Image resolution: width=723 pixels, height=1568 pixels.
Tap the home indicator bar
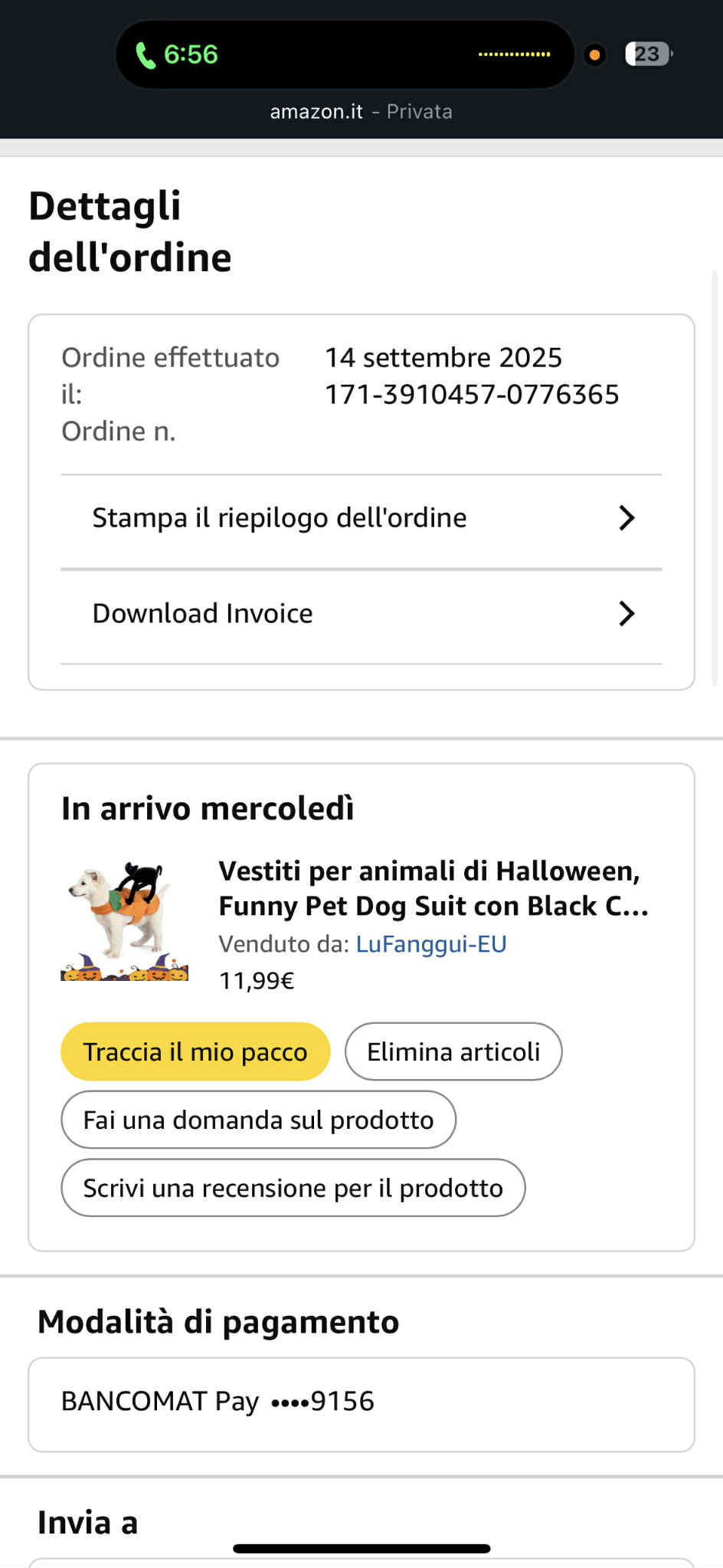tap(361, 1548)
